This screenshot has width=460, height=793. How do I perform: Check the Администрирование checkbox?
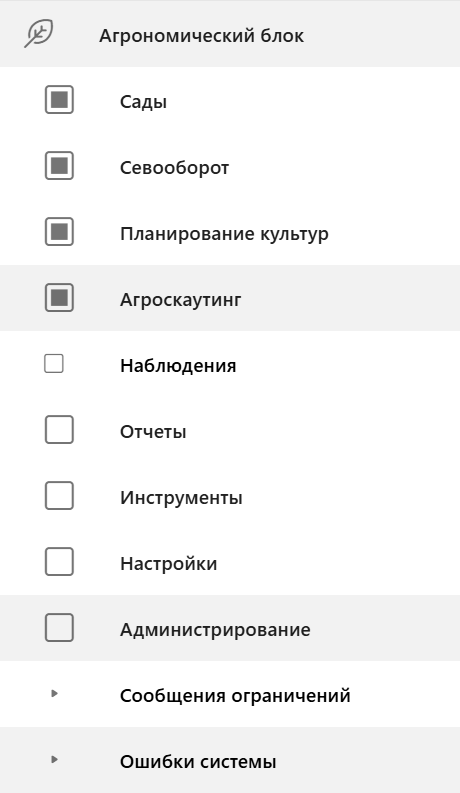click(x=59, y=628)
